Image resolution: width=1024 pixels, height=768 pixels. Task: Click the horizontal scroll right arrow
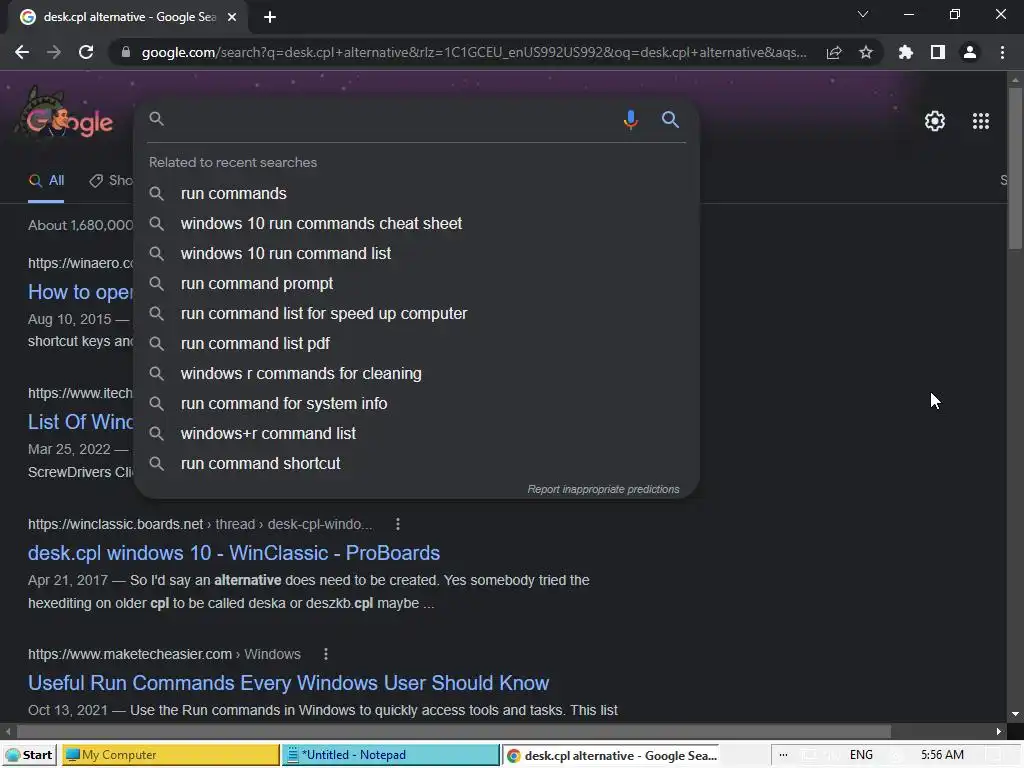(x=999, y=731)
